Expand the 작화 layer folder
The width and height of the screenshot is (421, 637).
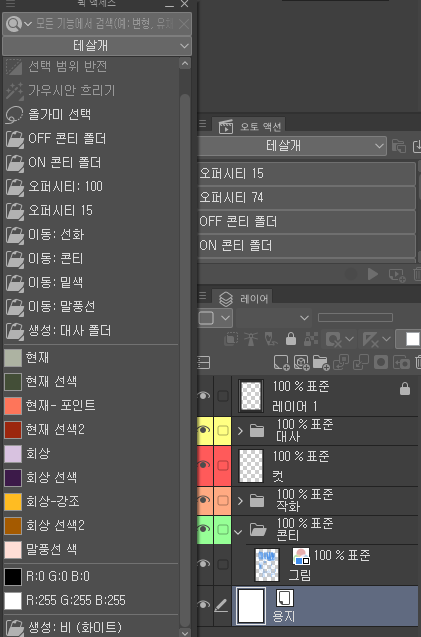[x=240, y=500]
